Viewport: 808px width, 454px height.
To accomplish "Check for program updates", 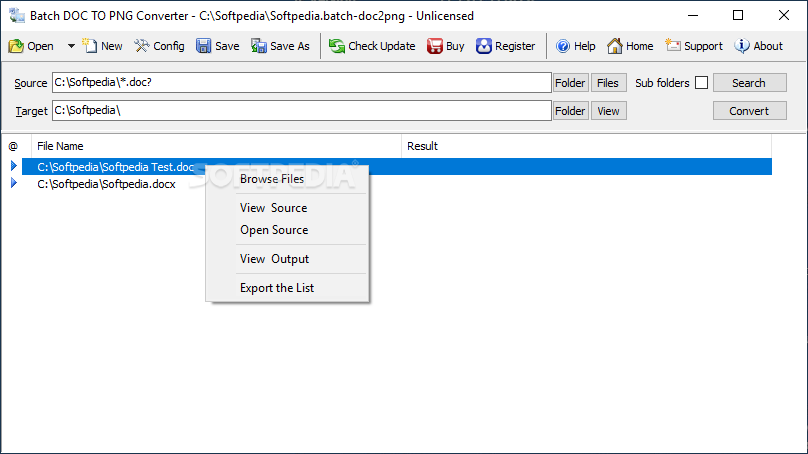I will pos(372,46).
